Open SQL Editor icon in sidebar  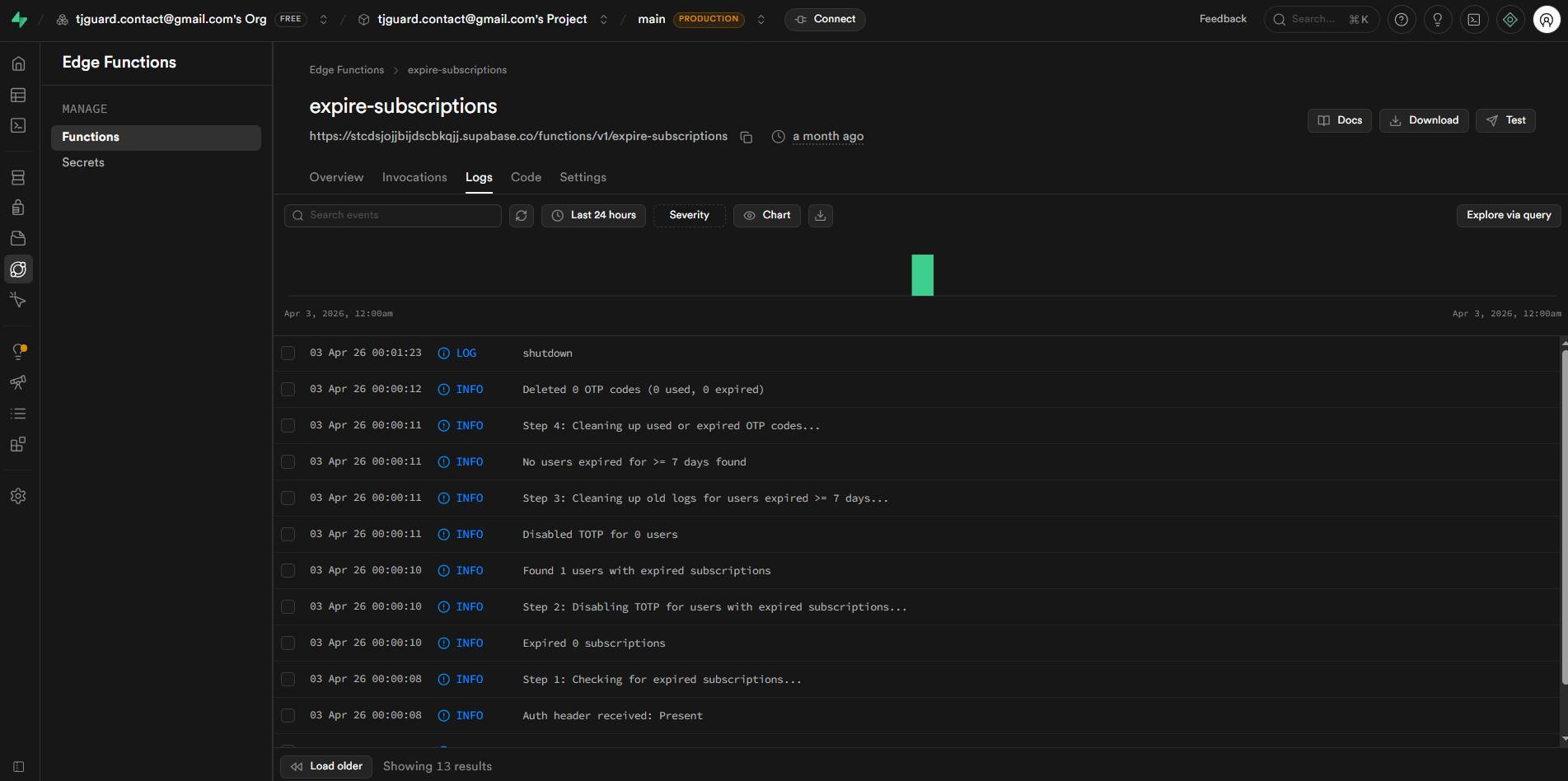pyautogui.click(x=18, y=125)
